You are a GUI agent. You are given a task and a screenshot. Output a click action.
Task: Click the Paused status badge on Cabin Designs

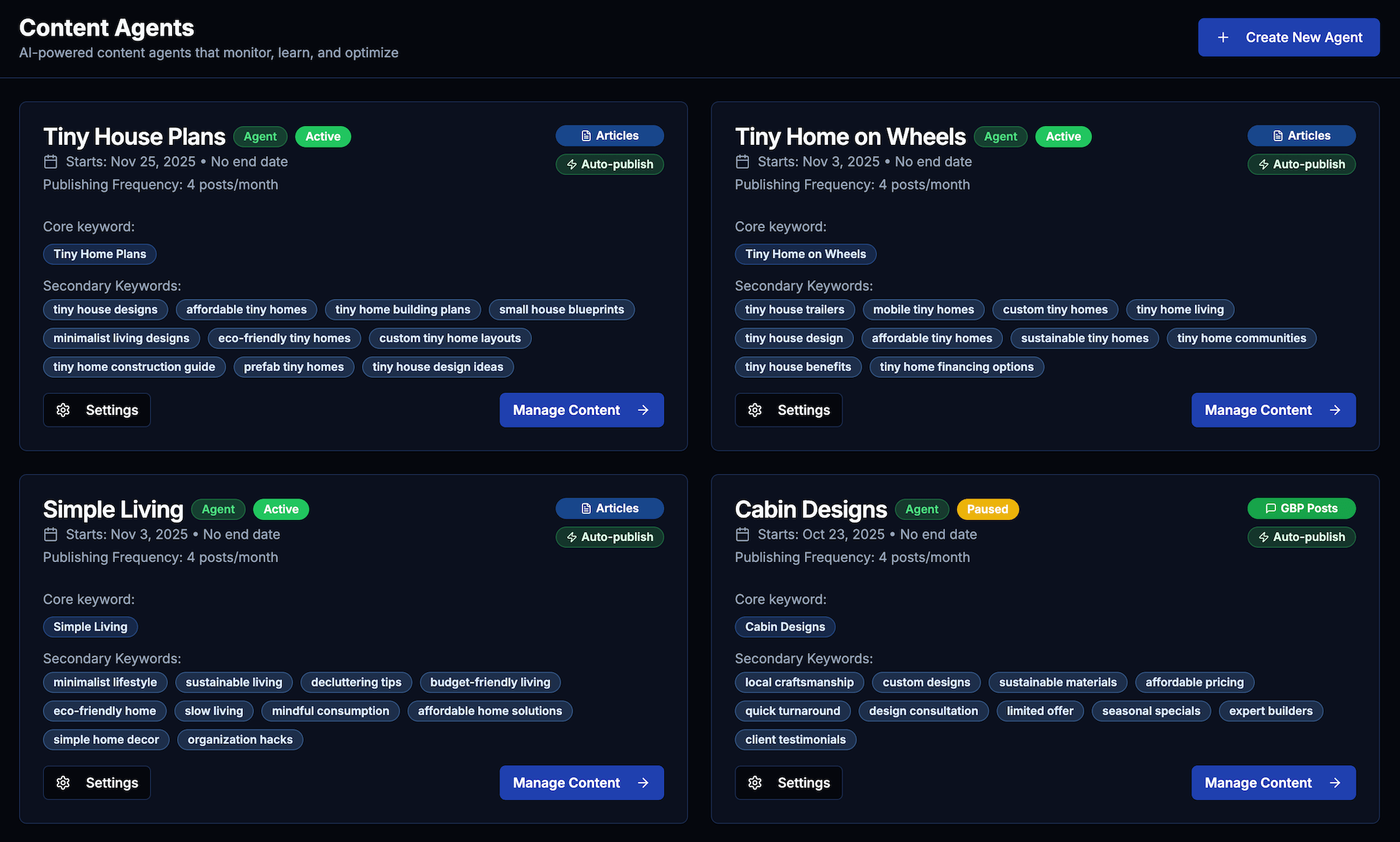coord(987,510)
